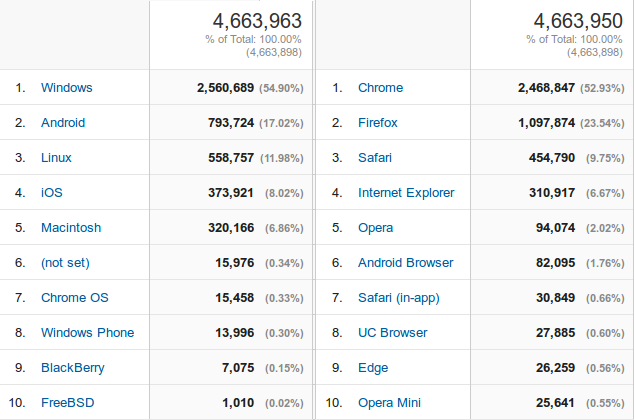Select the UC Browser link
Screen dimensions: 634x420
pos(393,333)
